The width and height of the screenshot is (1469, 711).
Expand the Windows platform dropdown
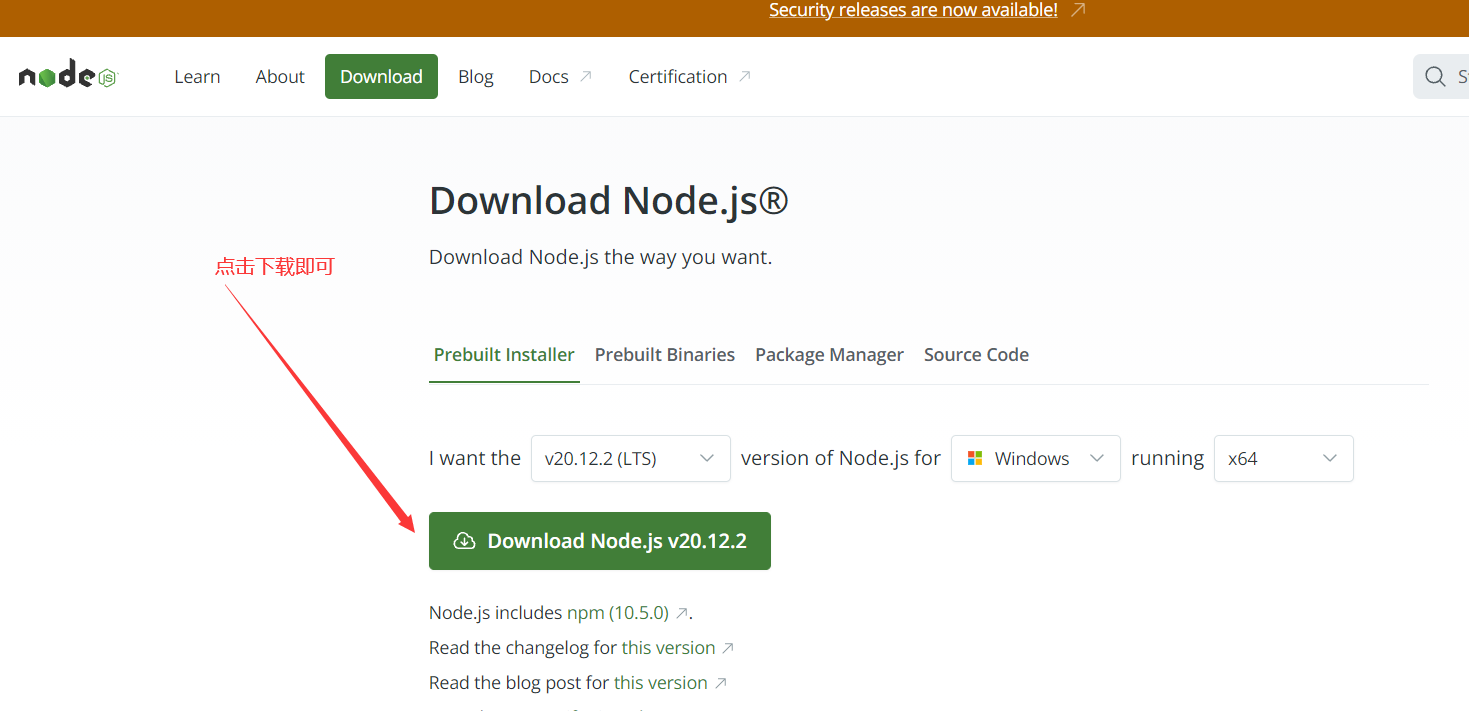point(1036,458)
